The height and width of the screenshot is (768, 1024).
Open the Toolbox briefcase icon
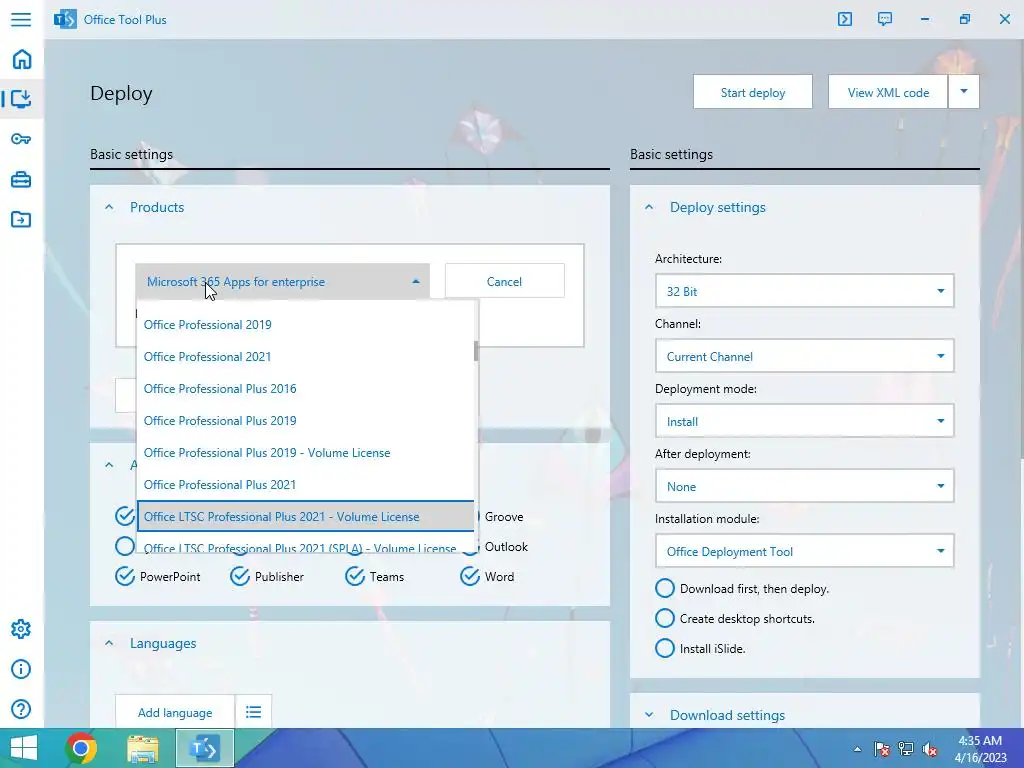pyautogui.click(x=21, y=179)
